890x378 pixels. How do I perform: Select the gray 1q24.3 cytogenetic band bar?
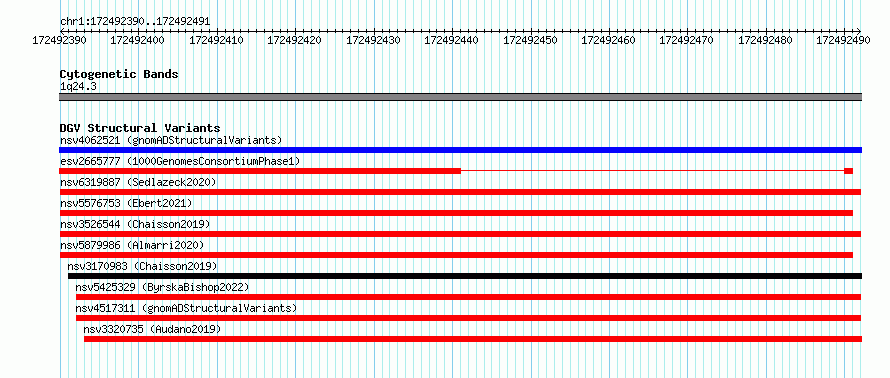click(x=460, y=97)
